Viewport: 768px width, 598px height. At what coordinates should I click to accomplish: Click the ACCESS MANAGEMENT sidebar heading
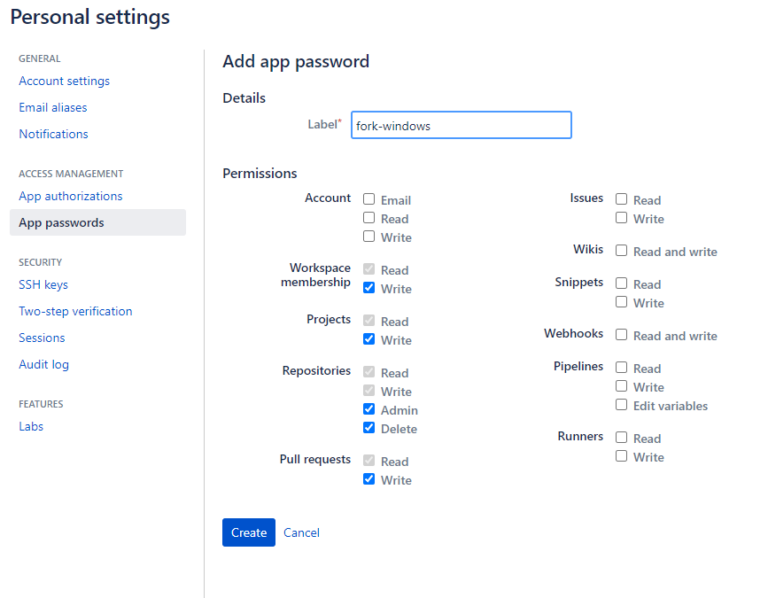pyautogui.click(x=71, y=174)
